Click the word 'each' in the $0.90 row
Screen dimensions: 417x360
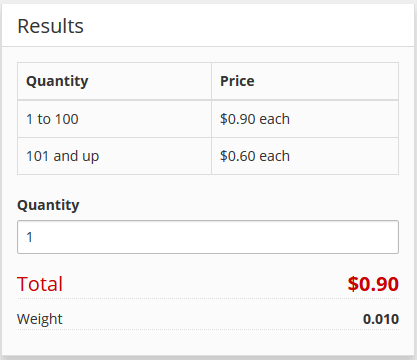coord(275,119)
